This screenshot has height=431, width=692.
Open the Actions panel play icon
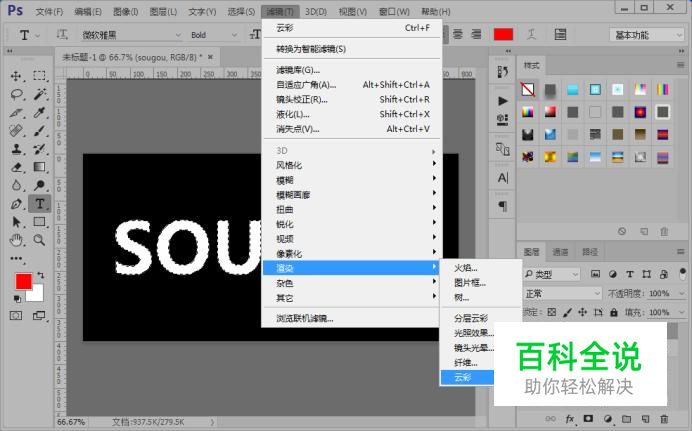[x=503, y=101]
